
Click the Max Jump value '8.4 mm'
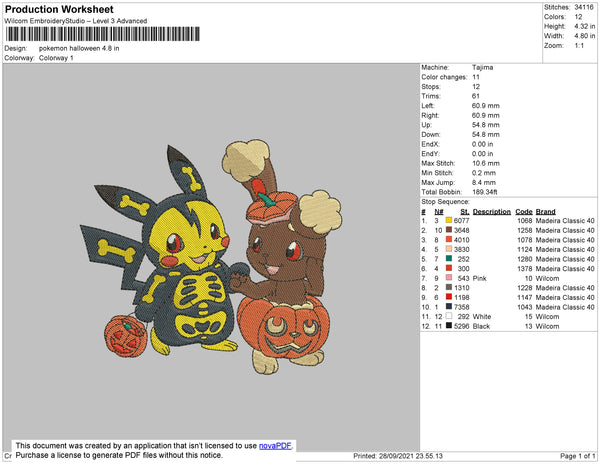pyautogui.click(x=484, y=182)
